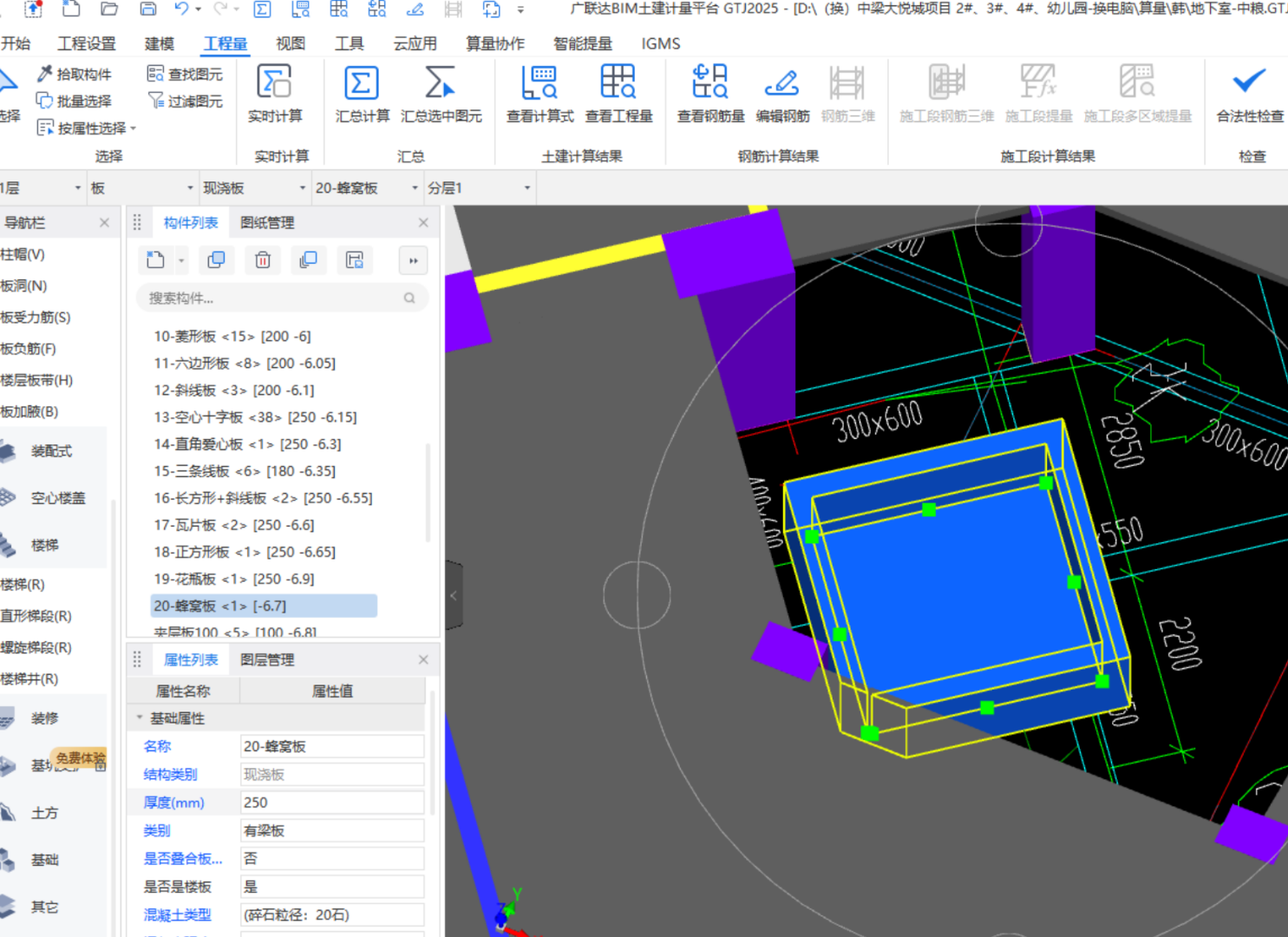Click the 厚度(mm) value field 250
Screen dimensions: 1288x937
pos(331,803)
